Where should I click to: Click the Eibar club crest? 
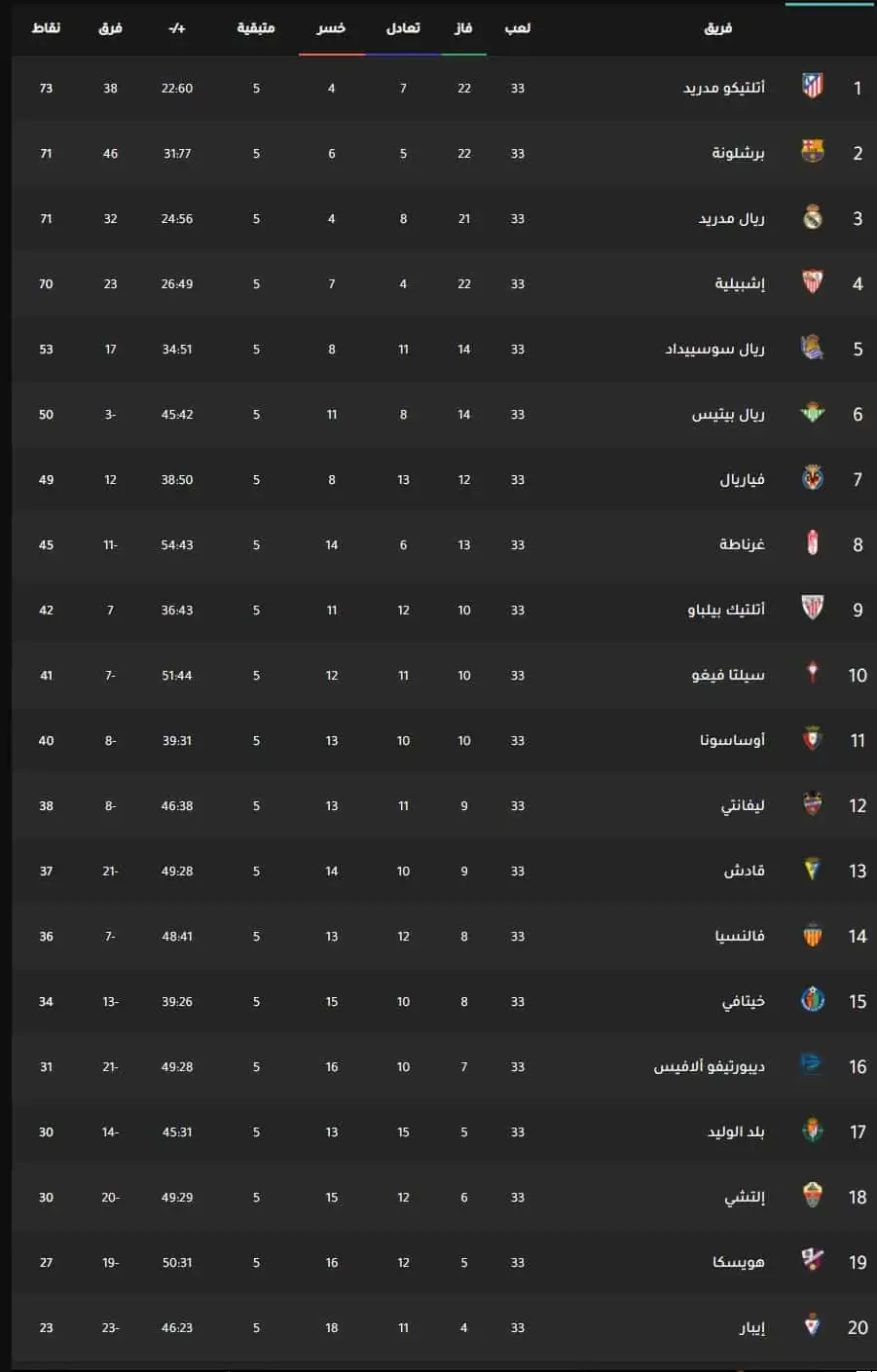pos(812,1326)
